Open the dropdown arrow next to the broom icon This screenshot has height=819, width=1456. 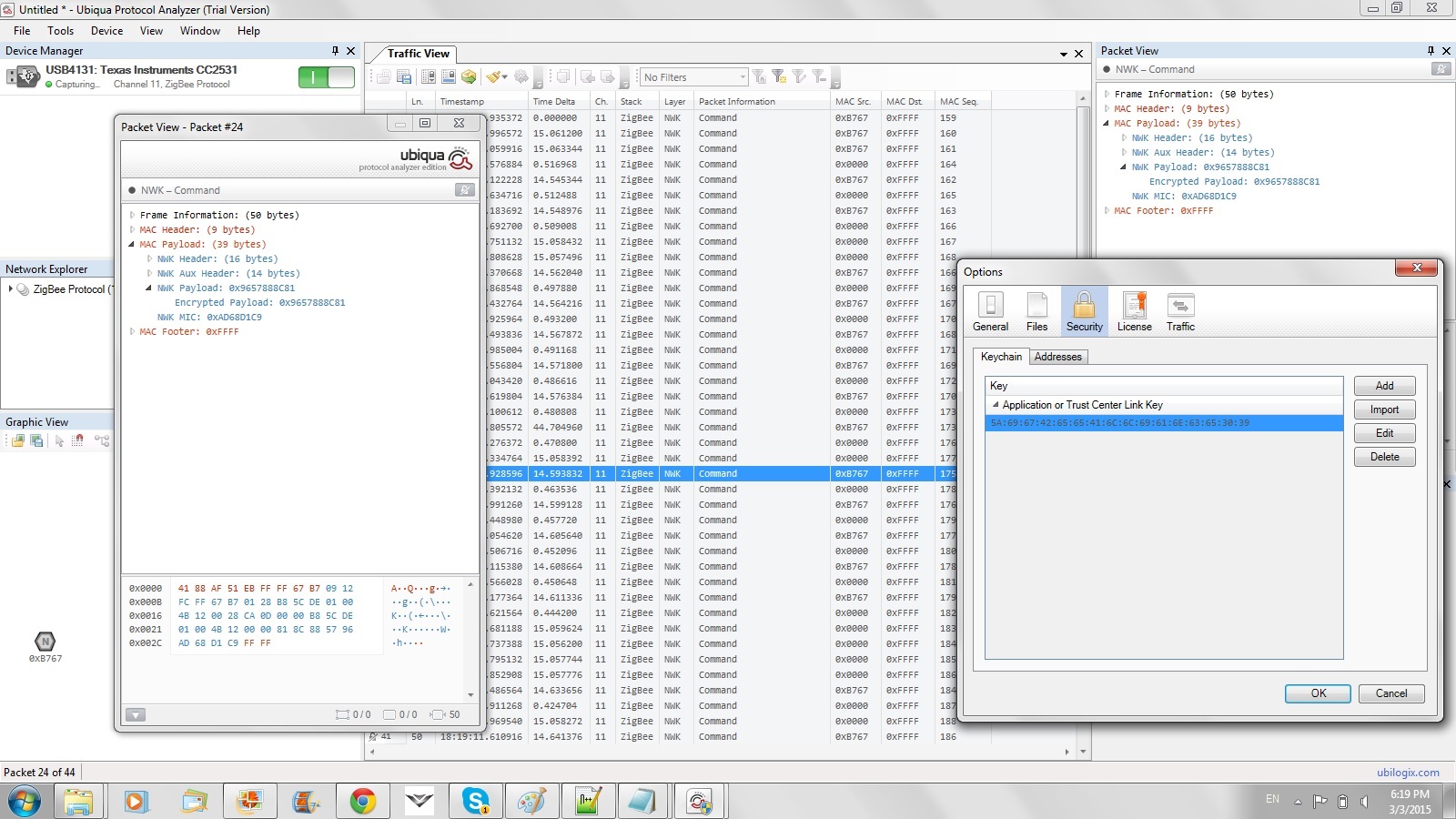pos(504,77)
